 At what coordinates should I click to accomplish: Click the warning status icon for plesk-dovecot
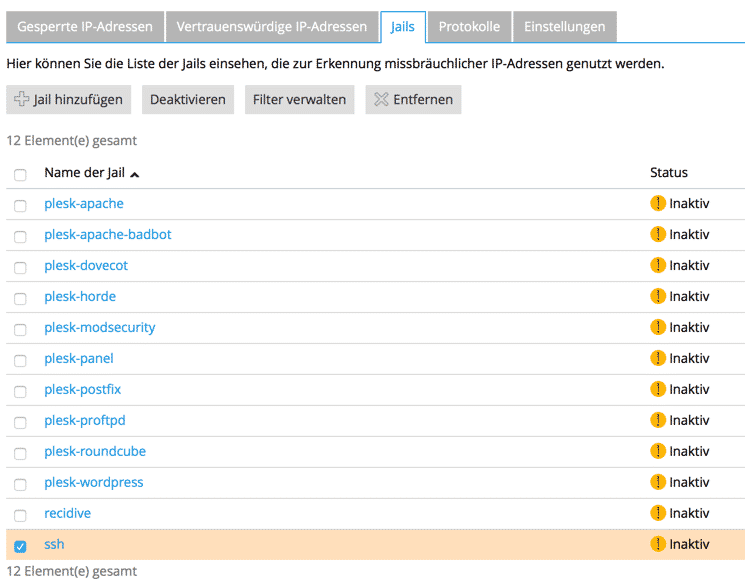point(657,265)
